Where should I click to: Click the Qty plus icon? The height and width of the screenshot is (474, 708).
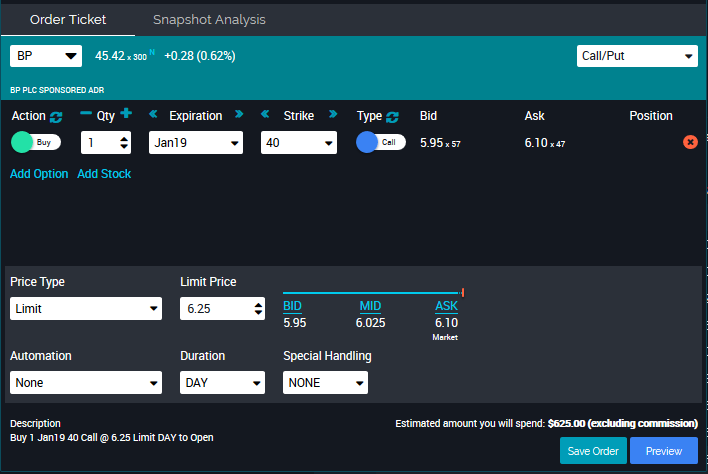(126, 115)
